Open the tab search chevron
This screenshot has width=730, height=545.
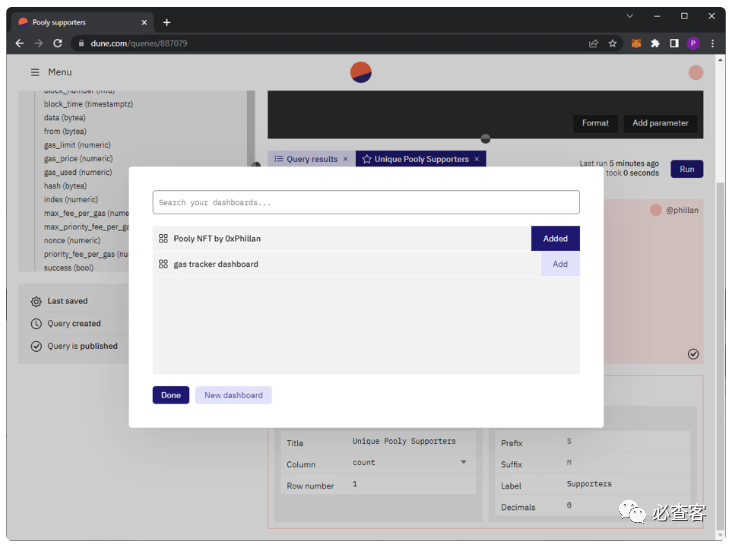[629, 16]
